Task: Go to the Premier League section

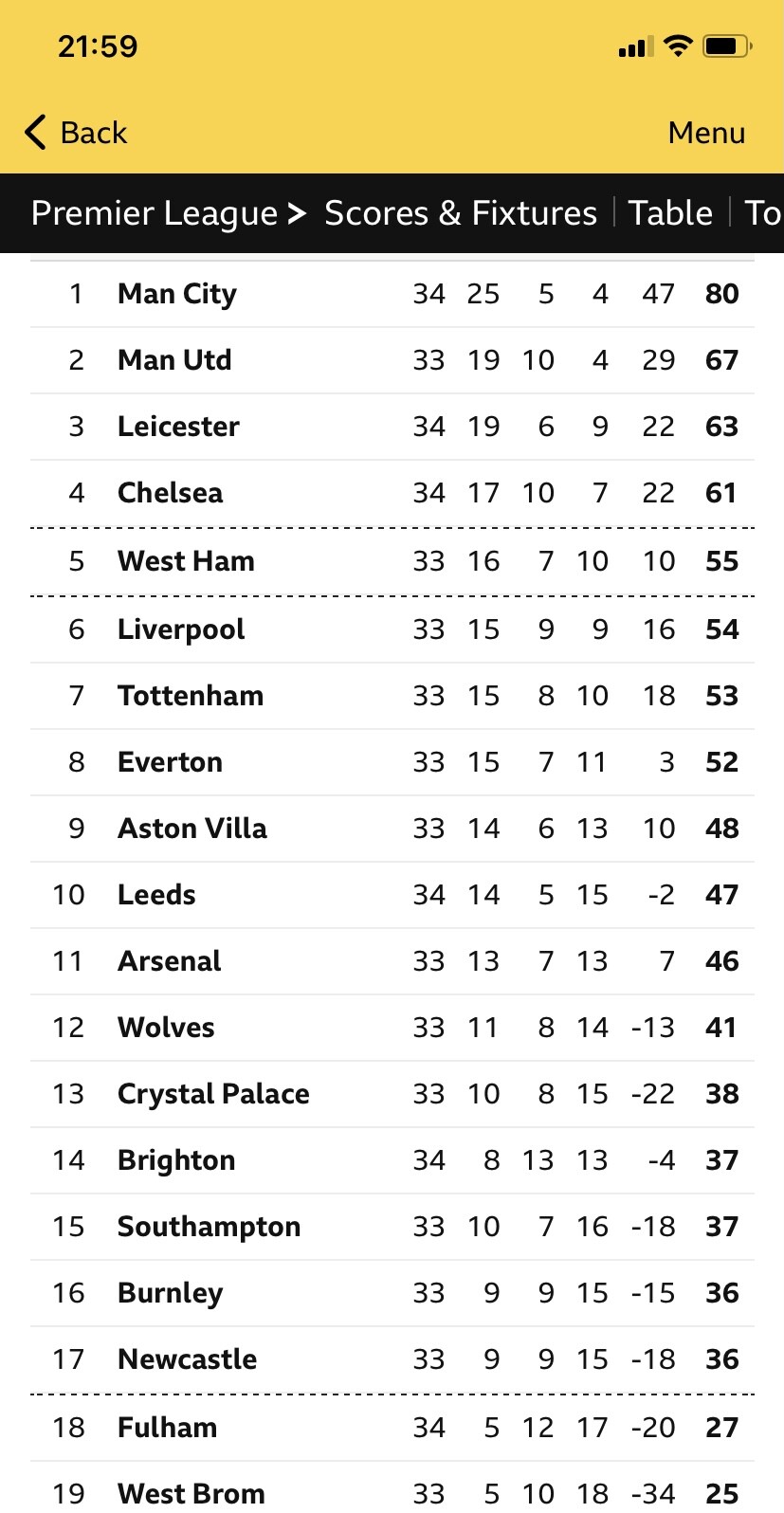Action: (154, 213)
